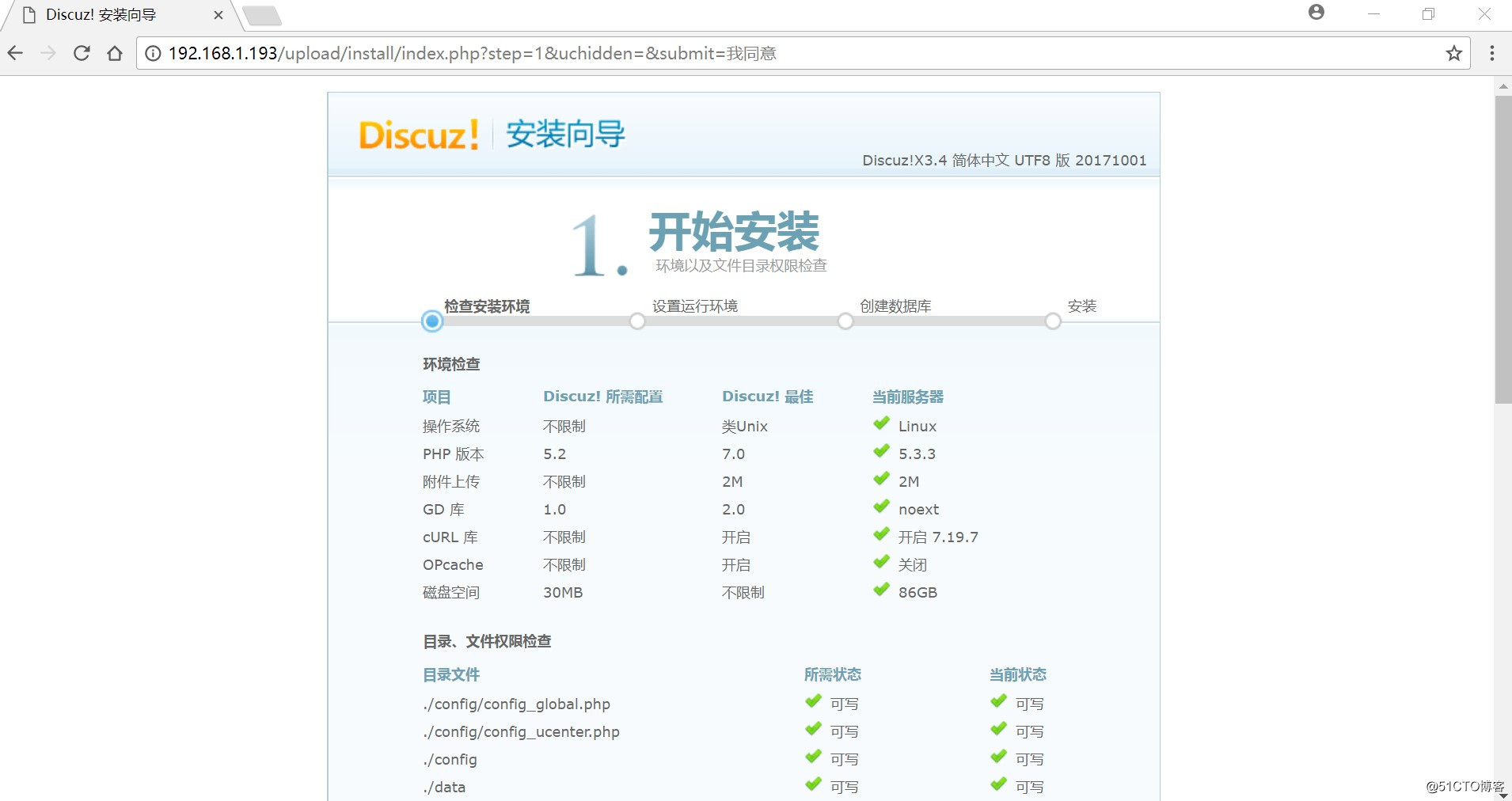Click the ./config/config_ucenter.php file name
1512x801 pixels.
pos(522,732)
